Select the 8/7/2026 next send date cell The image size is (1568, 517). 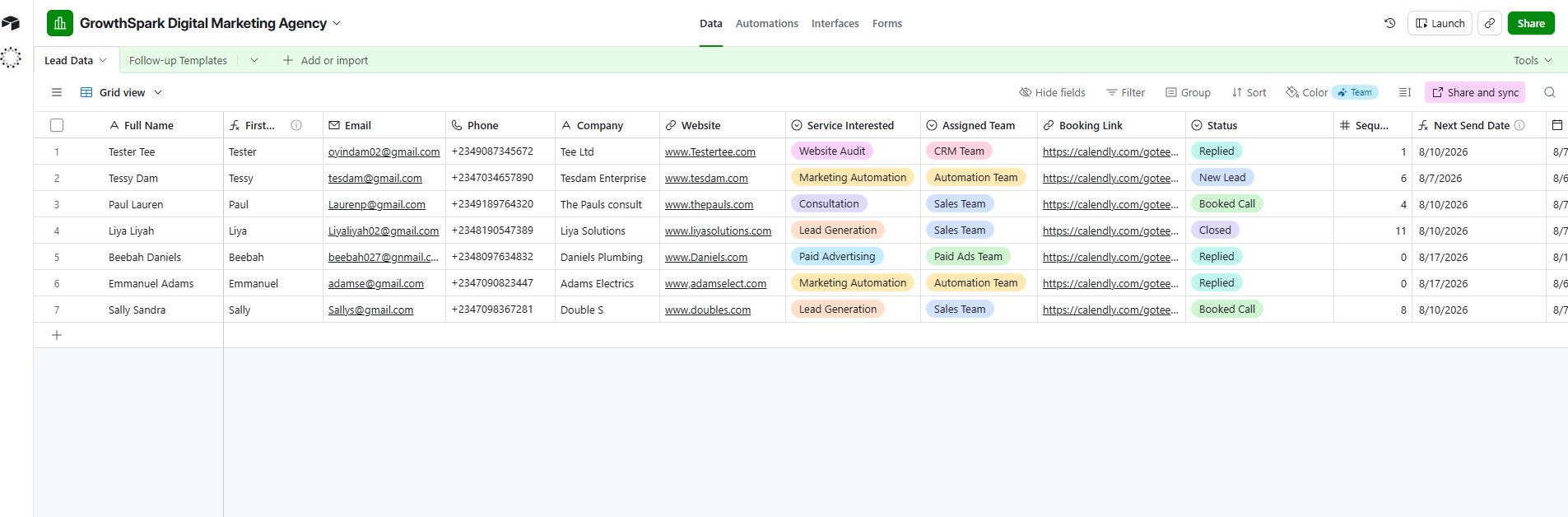[x=1479, y=178]
